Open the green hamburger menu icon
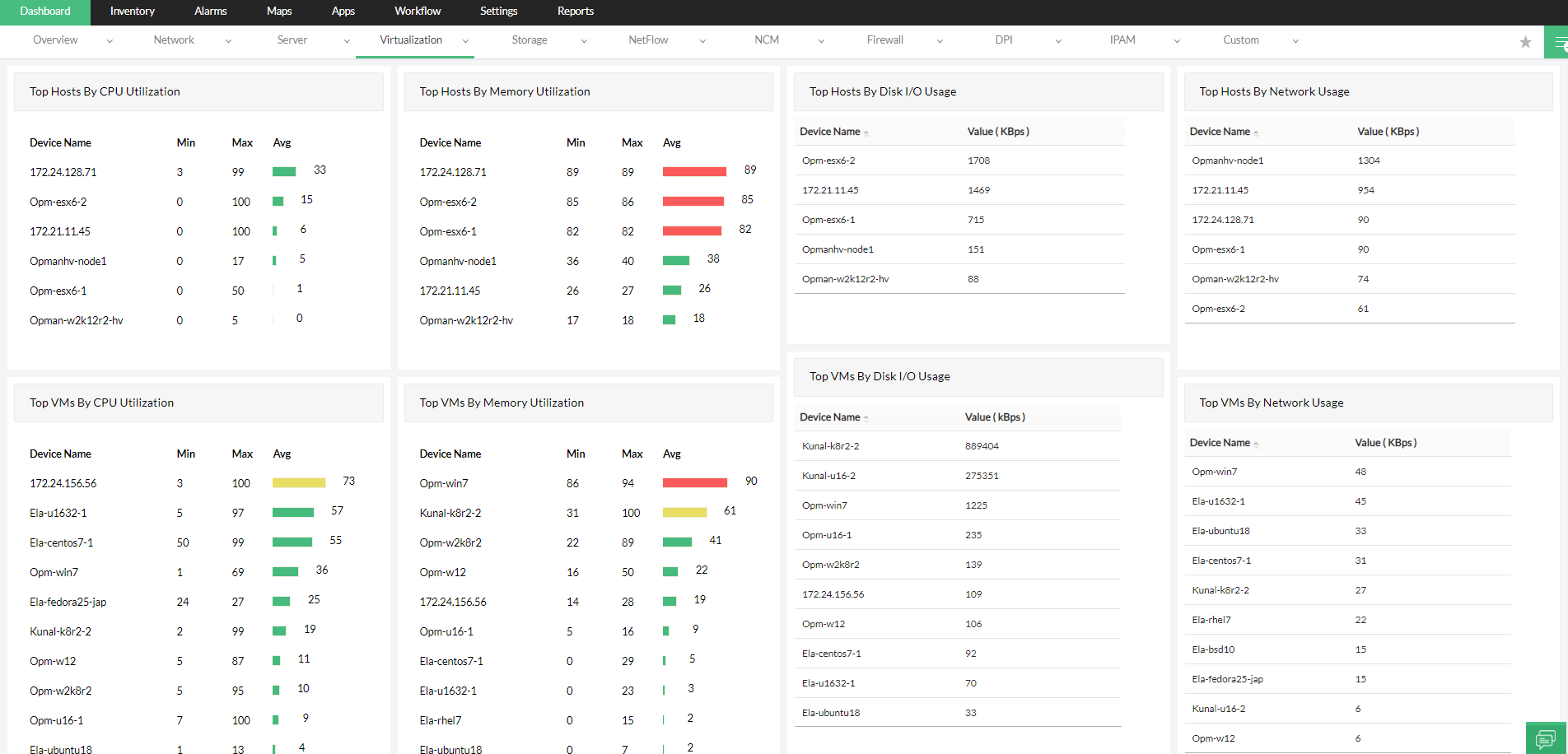The image size is (1568, 754). (x=1556, y=42)
